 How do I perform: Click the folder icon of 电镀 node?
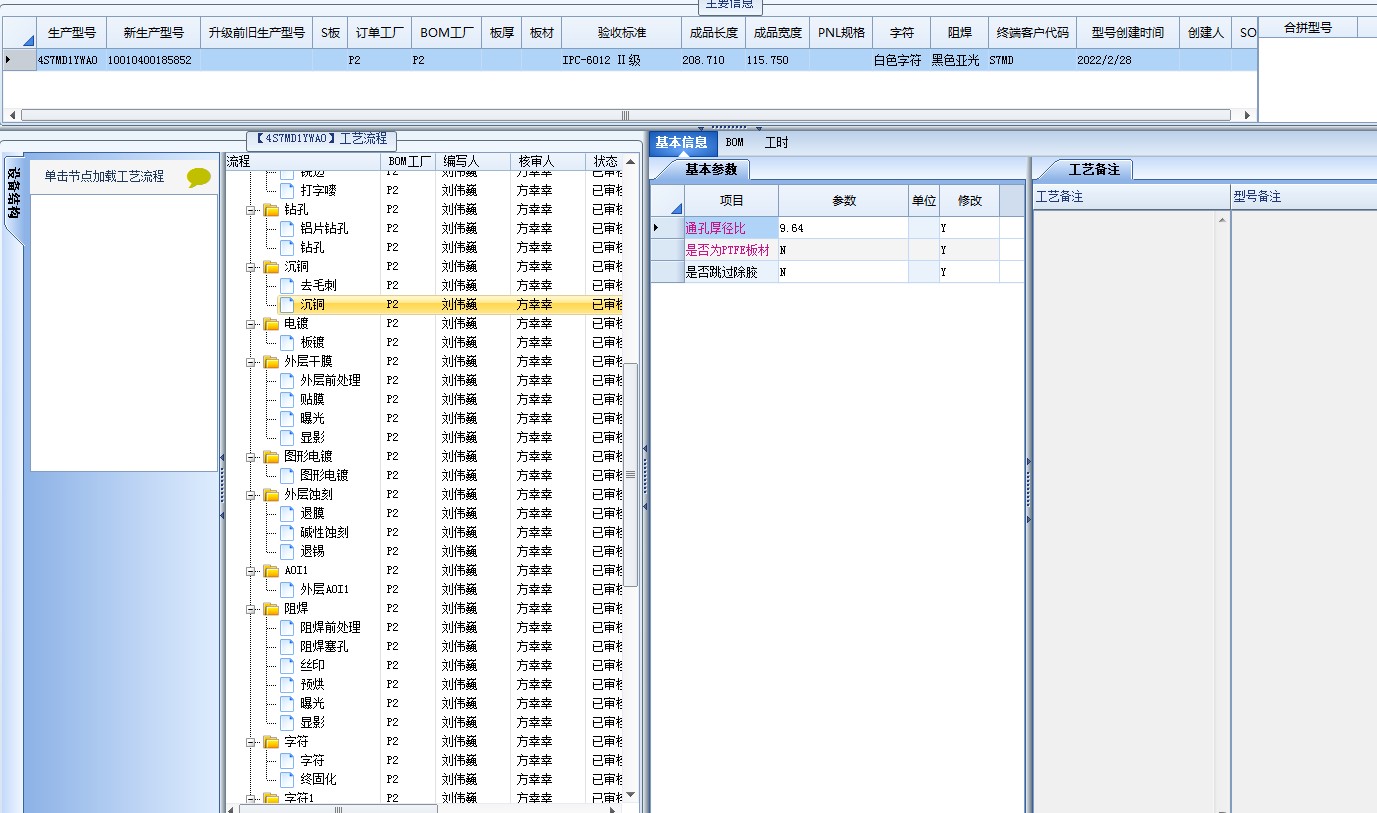(x=271, y=324)
